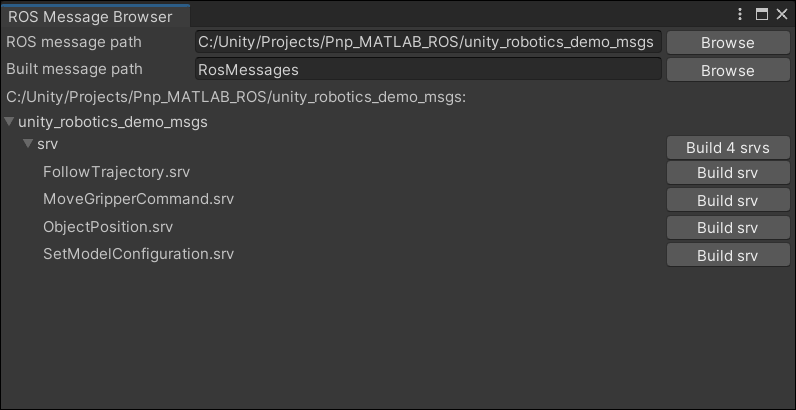Select the ROS Message Browser tab

coord(90,17)
